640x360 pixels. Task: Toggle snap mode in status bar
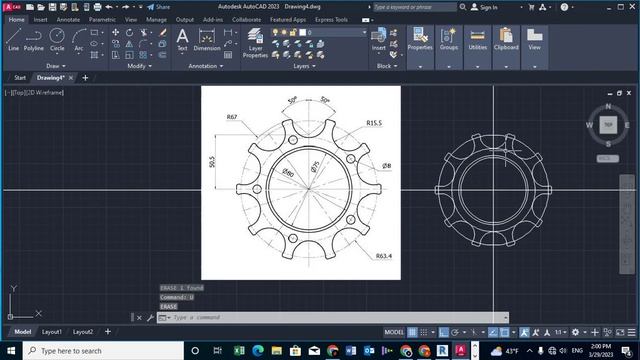pyautogui.click(x=424, y=332)
